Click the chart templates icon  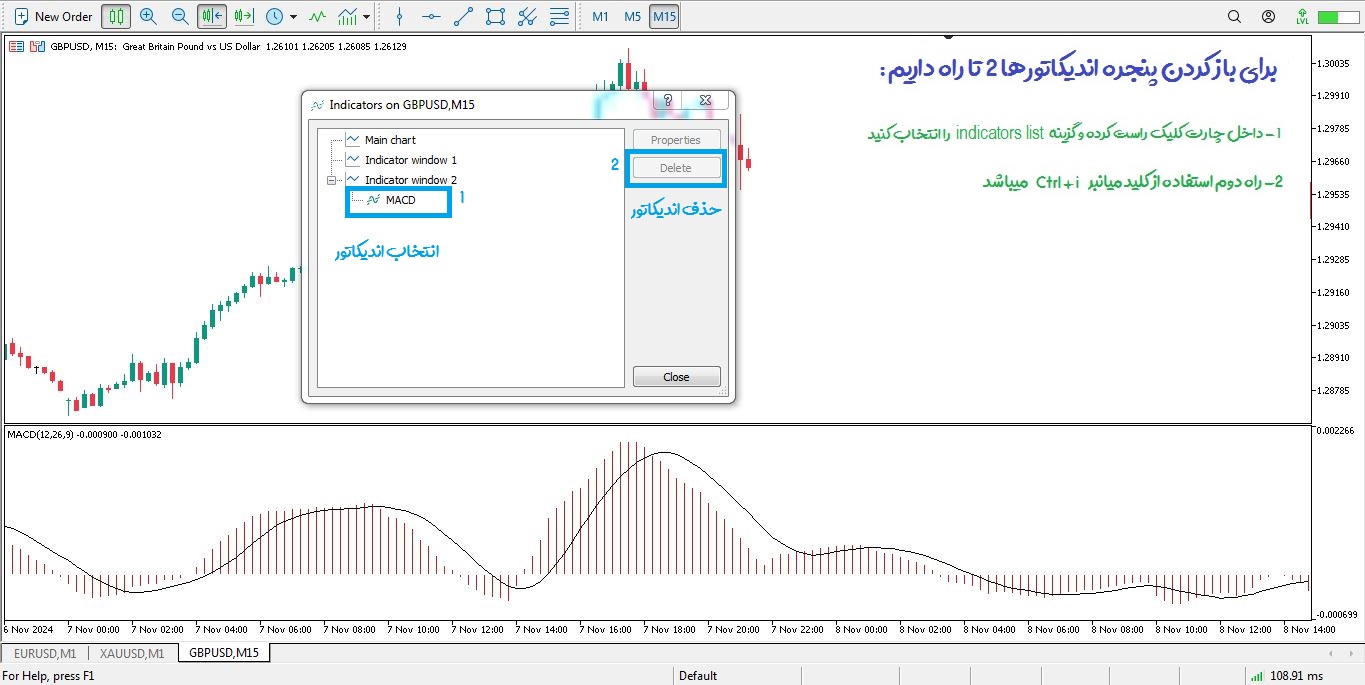[x=348, y=16]
